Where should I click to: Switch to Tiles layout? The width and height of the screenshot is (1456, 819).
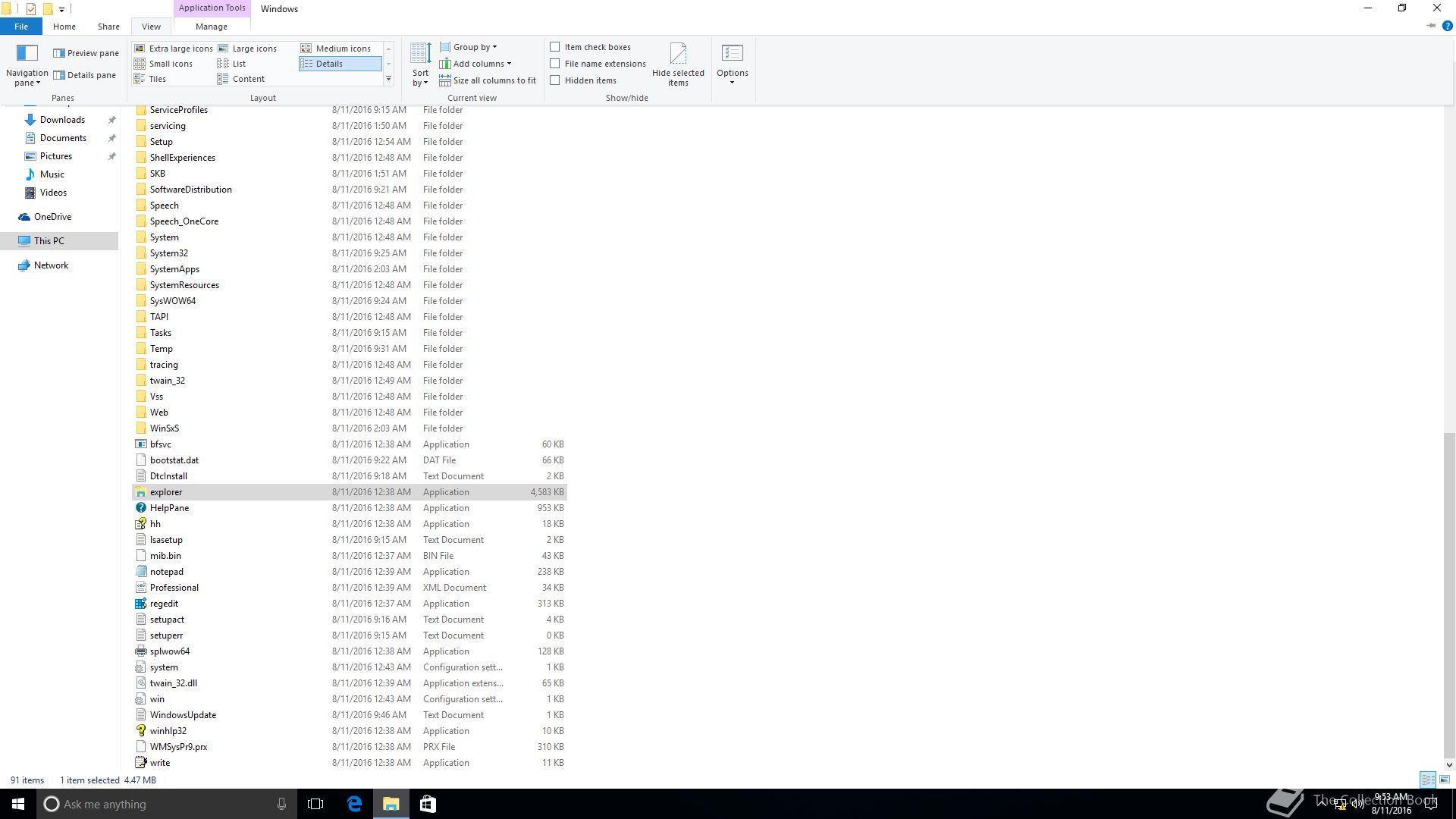150,79
